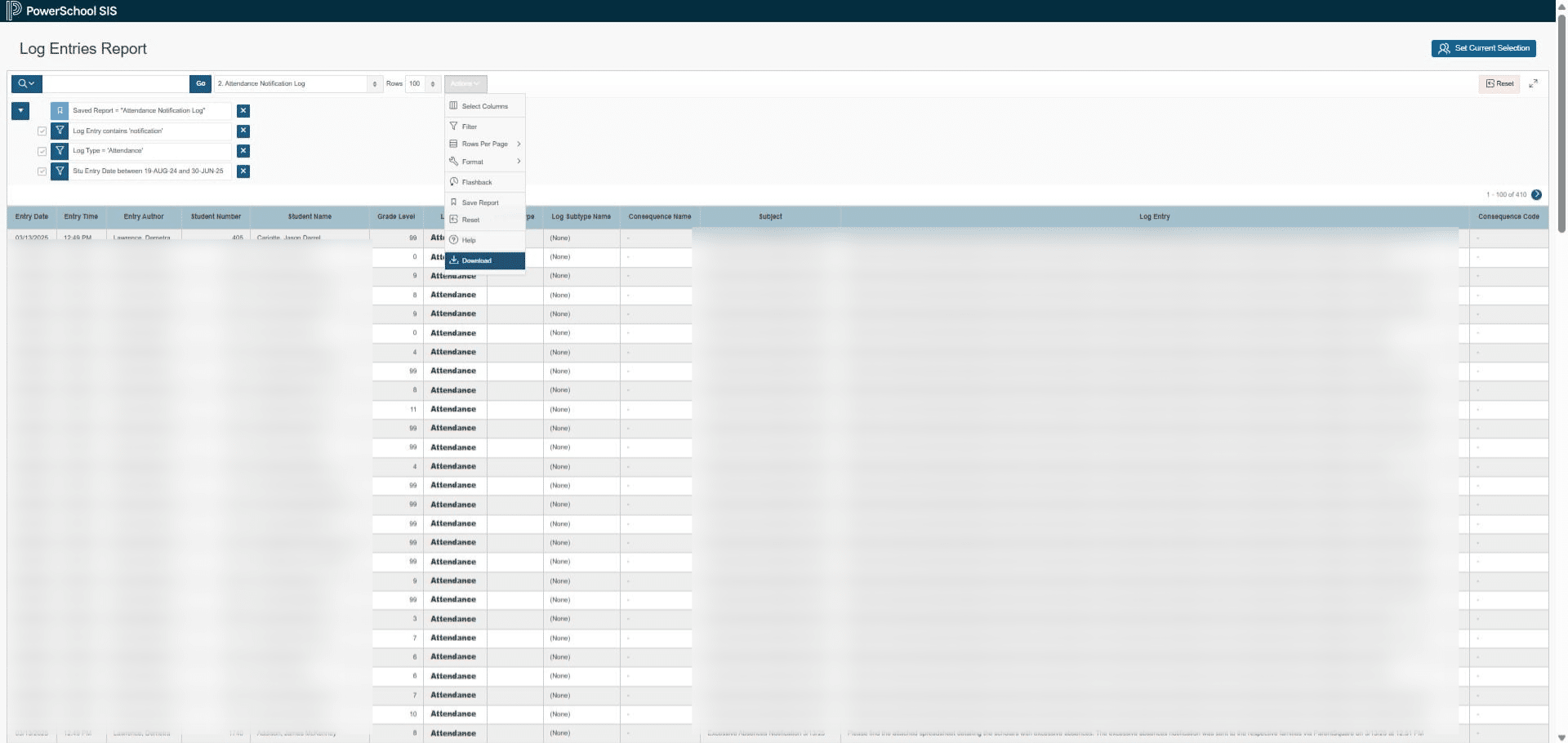1568x743 pixels.
Task: Collapse the filters panel with the triangle toggle
Action: [20, 110]
